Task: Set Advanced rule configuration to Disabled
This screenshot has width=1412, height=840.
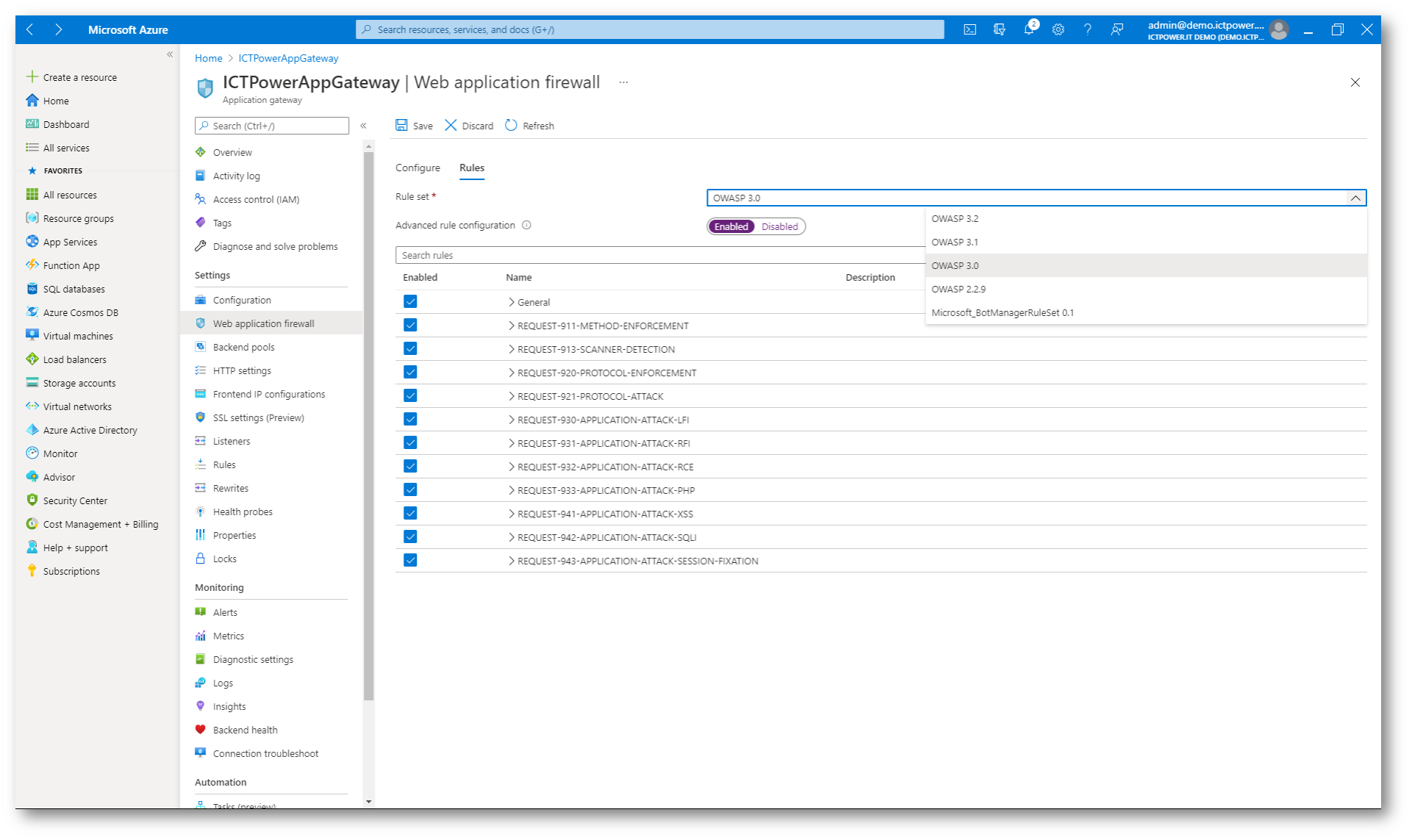Action: (779, 226)
